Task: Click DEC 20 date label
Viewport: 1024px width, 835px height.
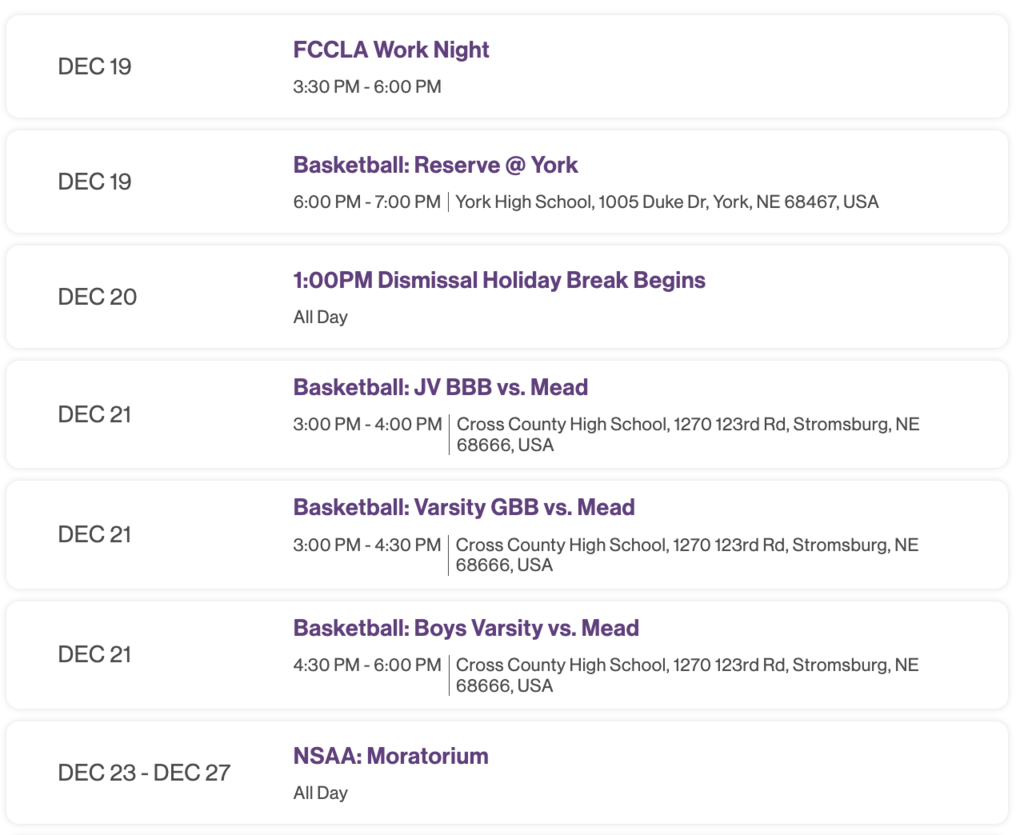Action: click(97, 297)
